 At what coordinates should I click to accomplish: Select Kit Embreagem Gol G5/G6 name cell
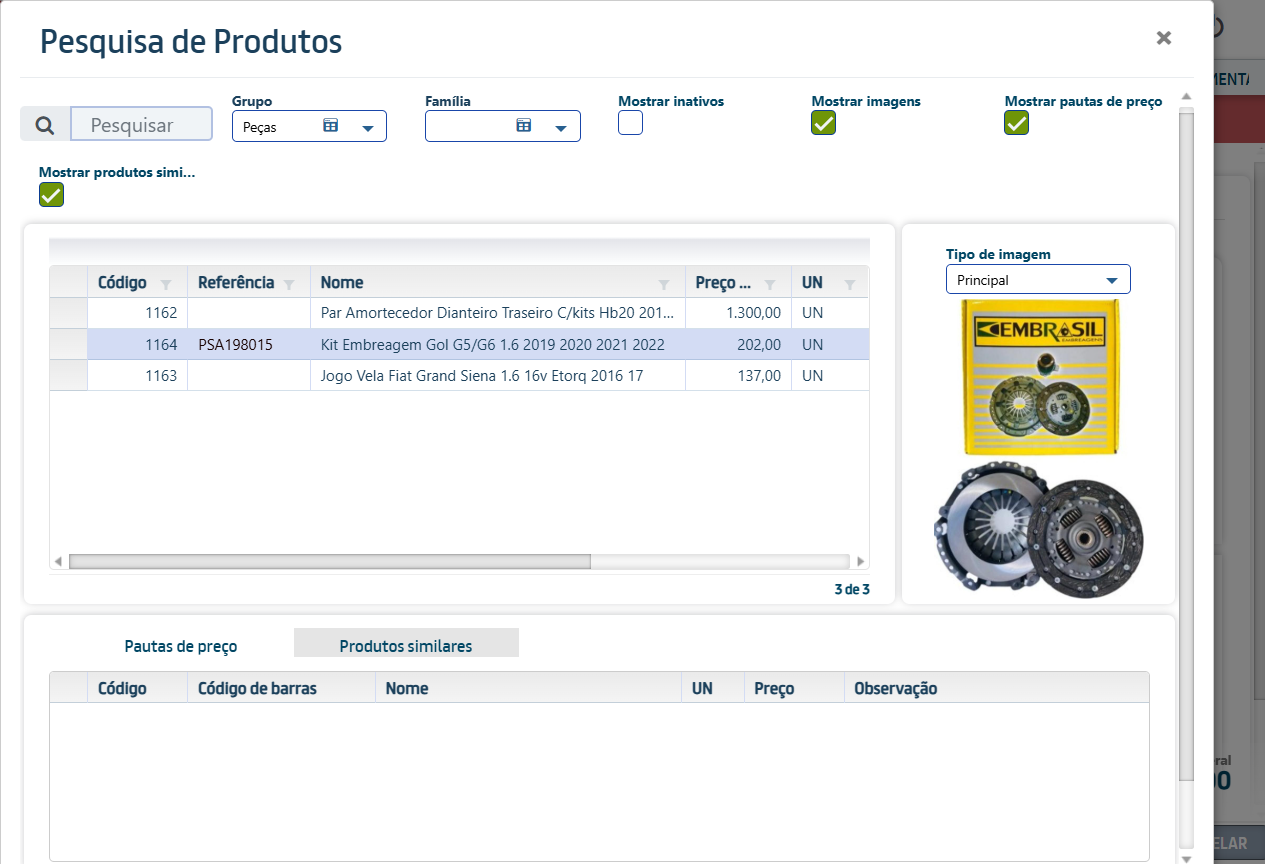[497, 345]
